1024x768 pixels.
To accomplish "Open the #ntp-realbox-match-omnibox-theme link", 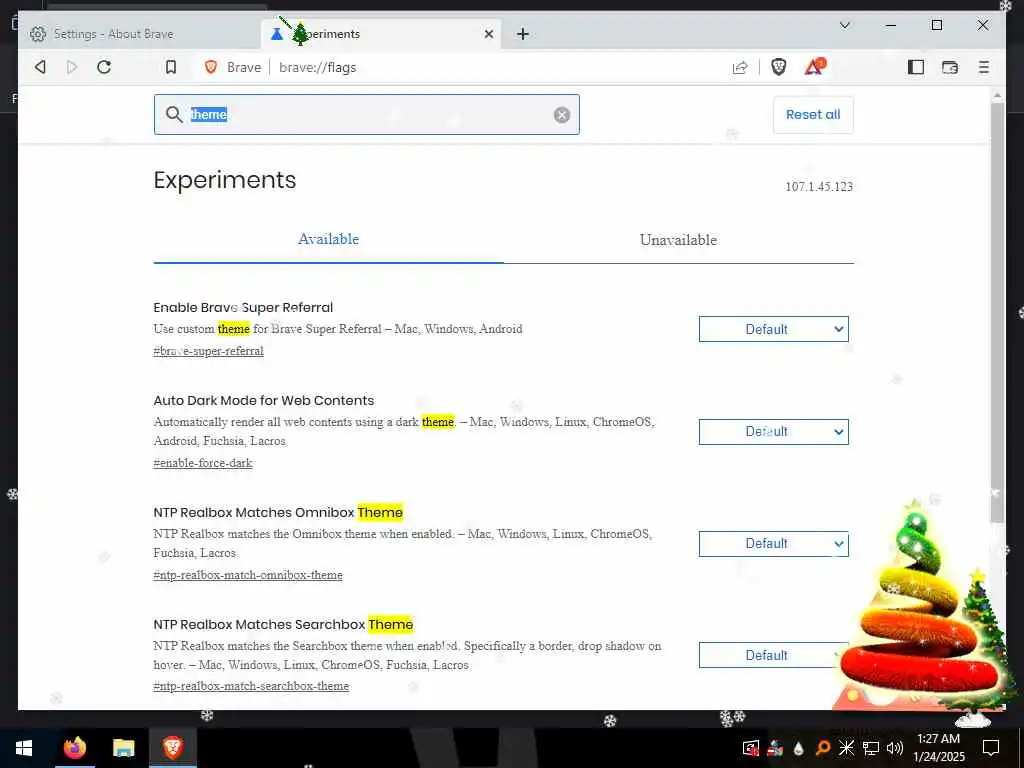I will 248,575.
